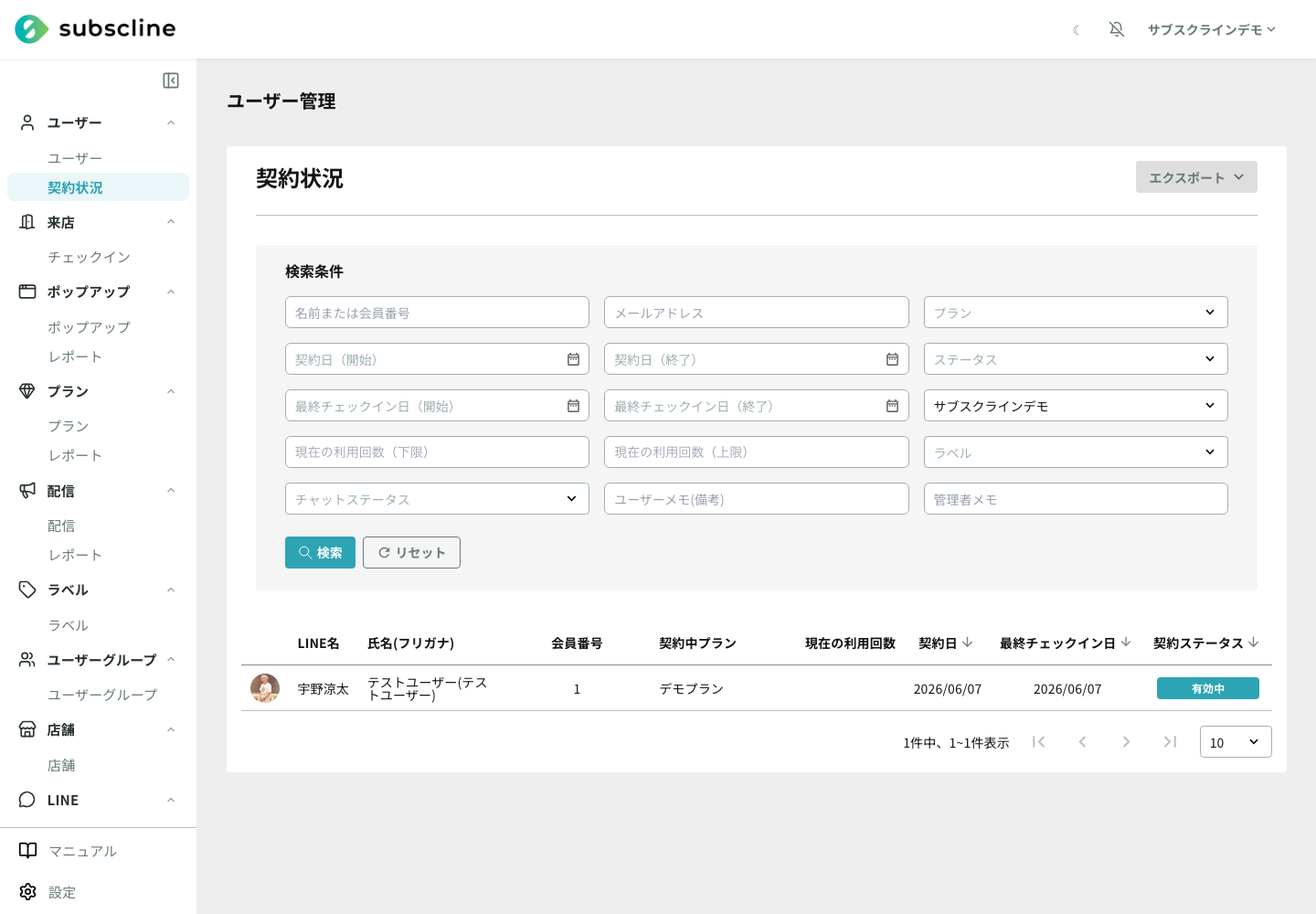Open 設定 gear icon
Screen dimensions: 1316x914
pos(28,892)
